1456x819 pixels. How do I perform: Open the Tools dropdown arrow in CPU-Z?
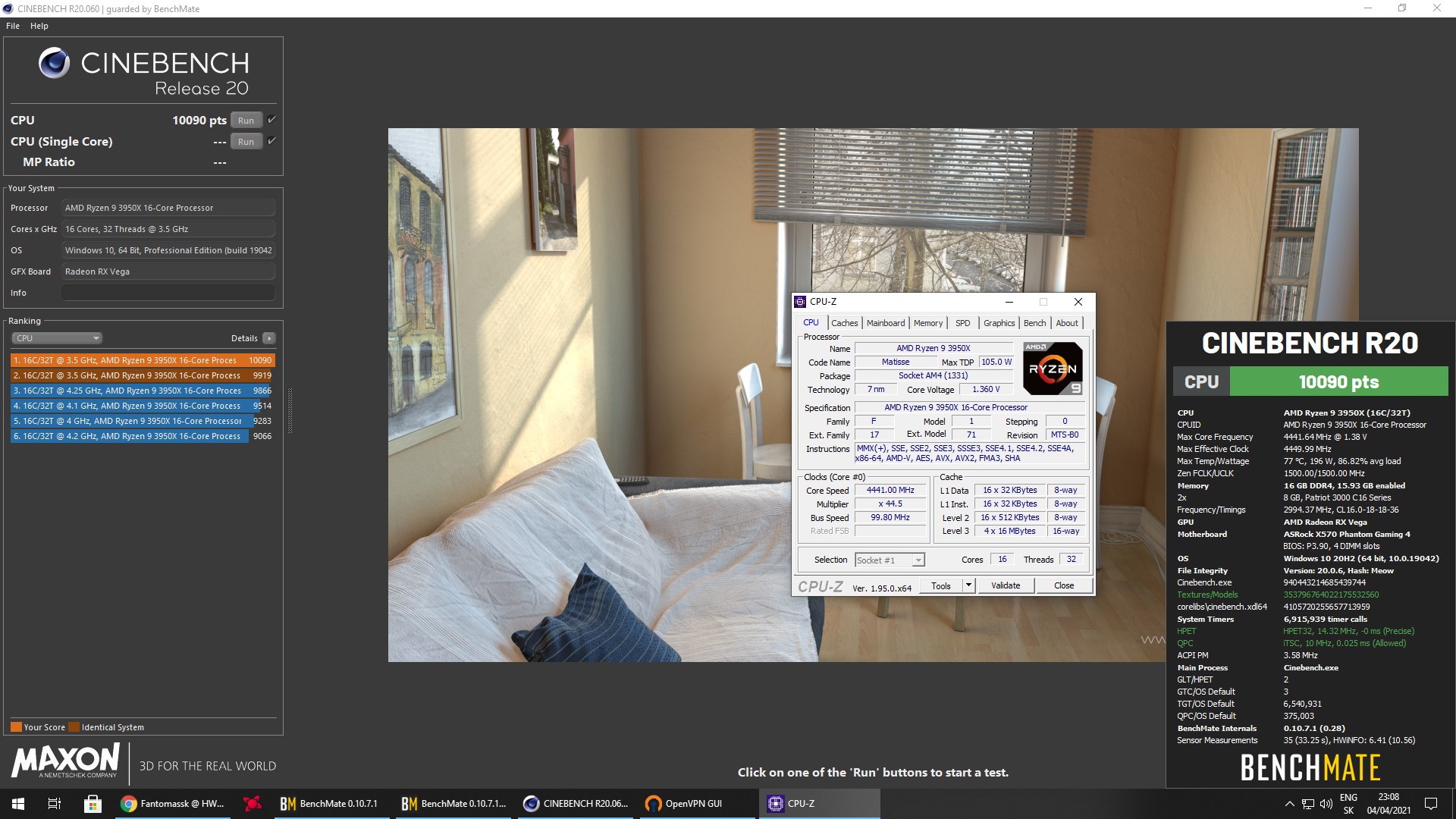[968, 585]
